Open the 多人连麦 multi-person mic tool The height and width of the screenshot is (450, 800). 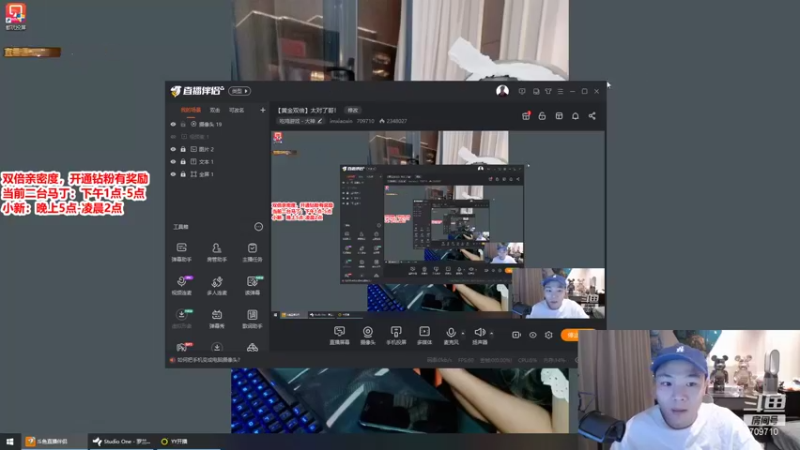click(x=216, y=285)
